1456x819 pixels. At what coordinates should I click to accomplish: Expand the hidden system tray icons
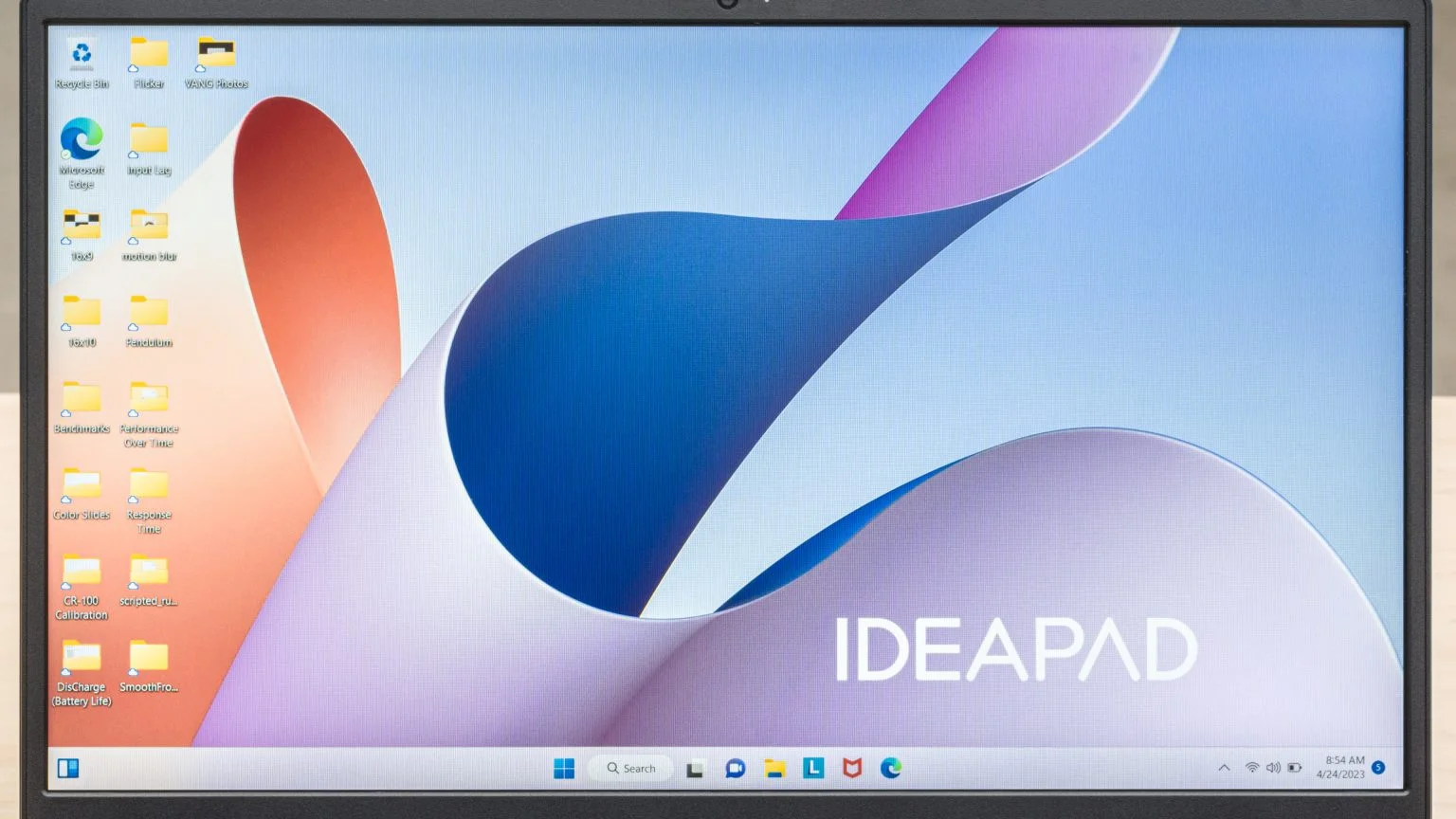pyautogui.click(x=1224, y=768)
